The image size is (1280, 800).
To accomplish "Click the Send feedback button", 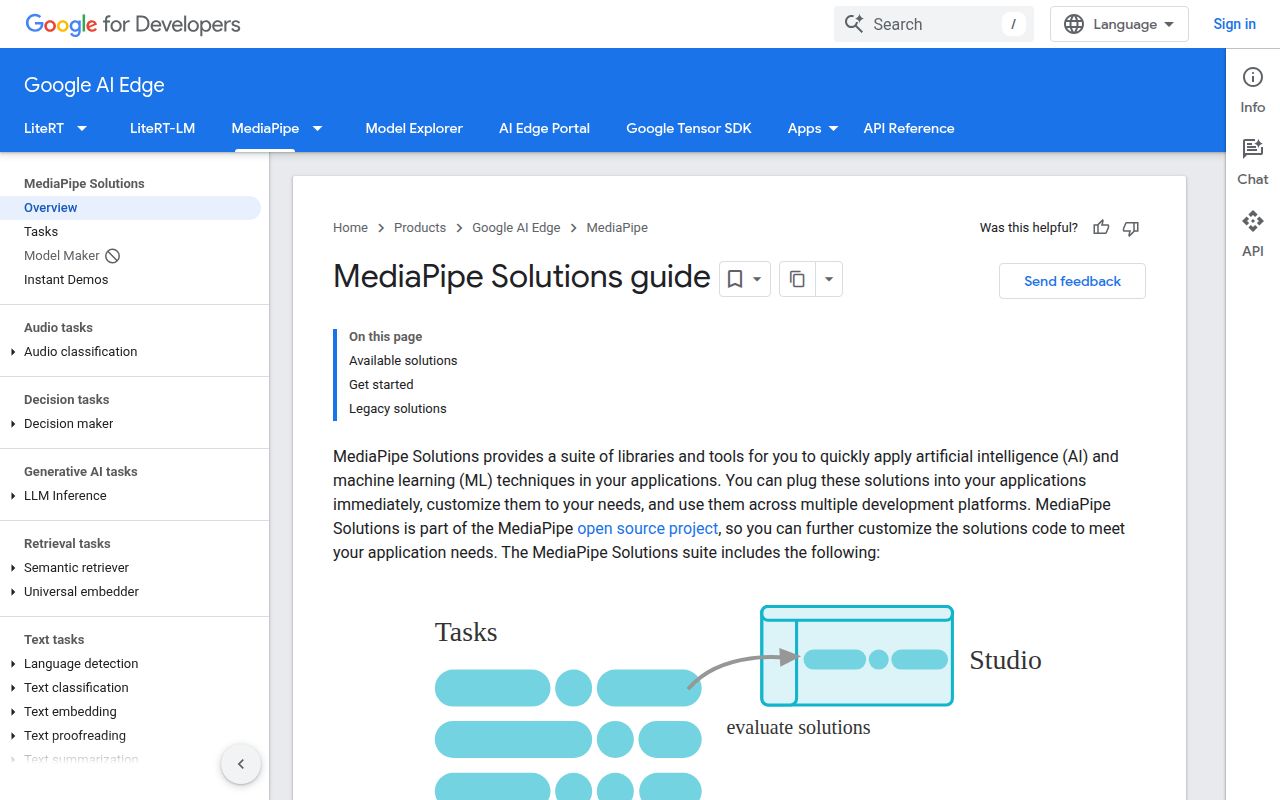I will pyautogui.click(x=1072, y=281).
